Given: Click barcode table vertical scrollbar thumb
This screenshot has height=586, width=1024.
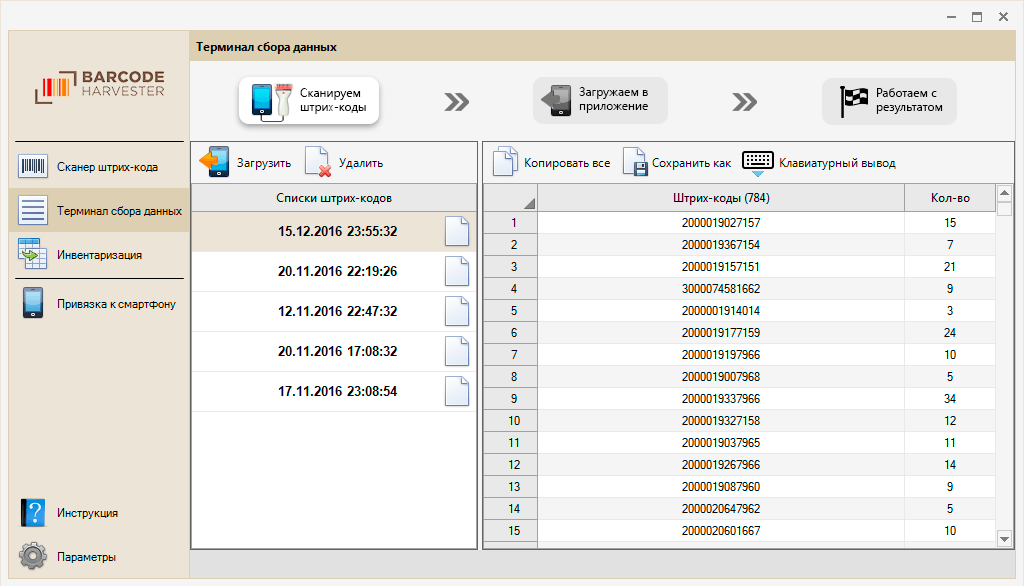Looking at the screenshot, I should [1004, 208].
